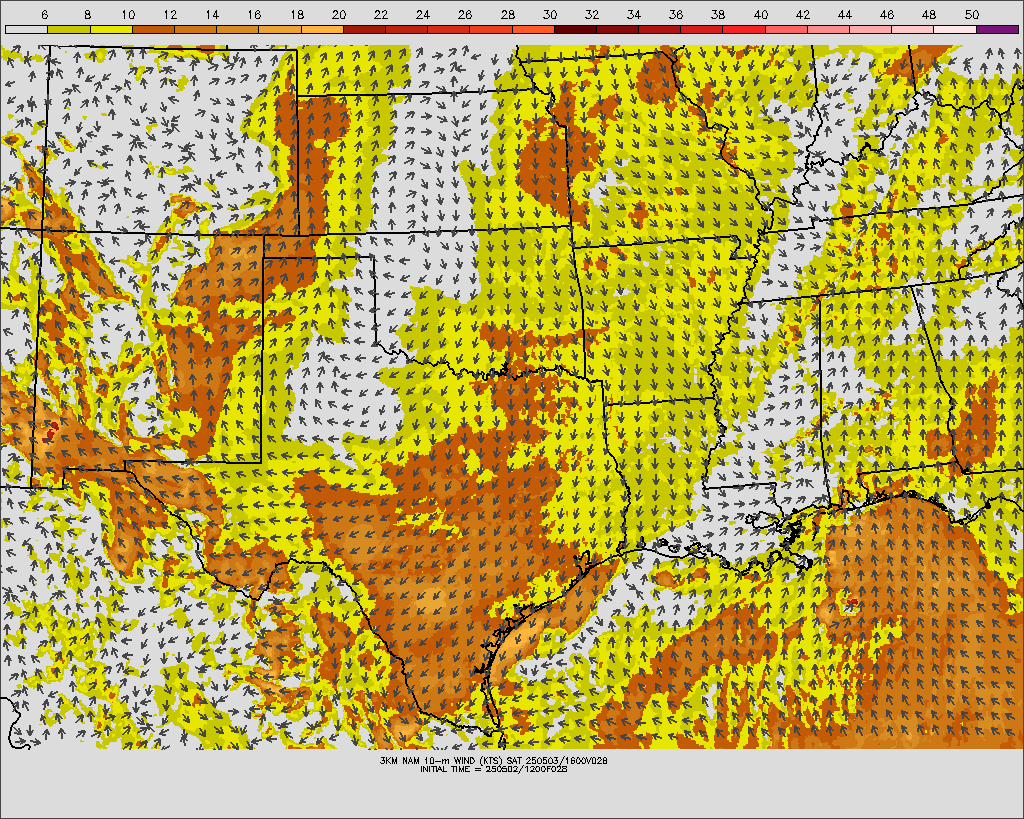Select the legend value "26"

[465, 14]
